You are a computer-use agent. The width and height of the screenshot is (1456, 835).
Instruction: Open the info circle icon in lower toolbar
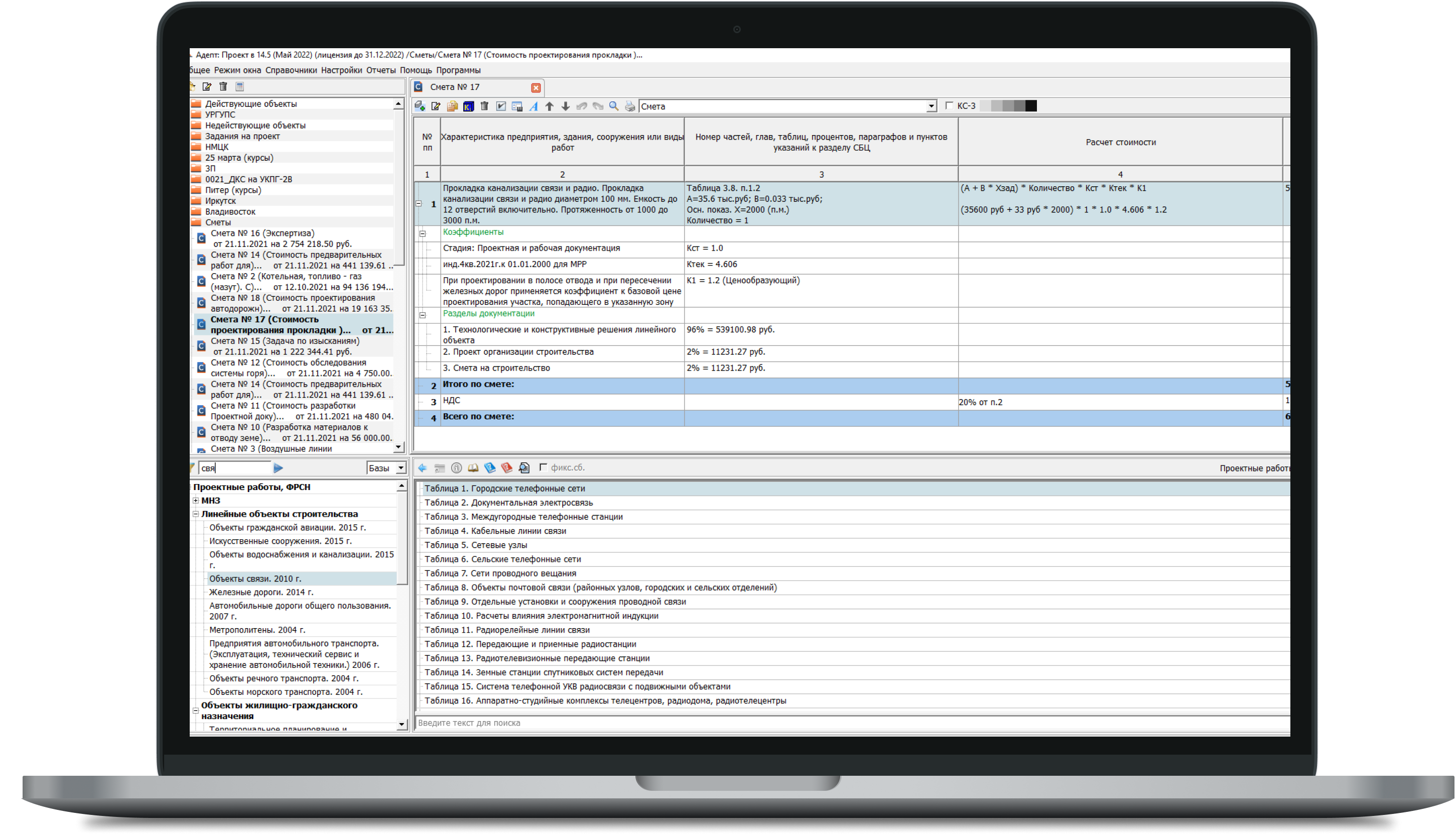456,468
